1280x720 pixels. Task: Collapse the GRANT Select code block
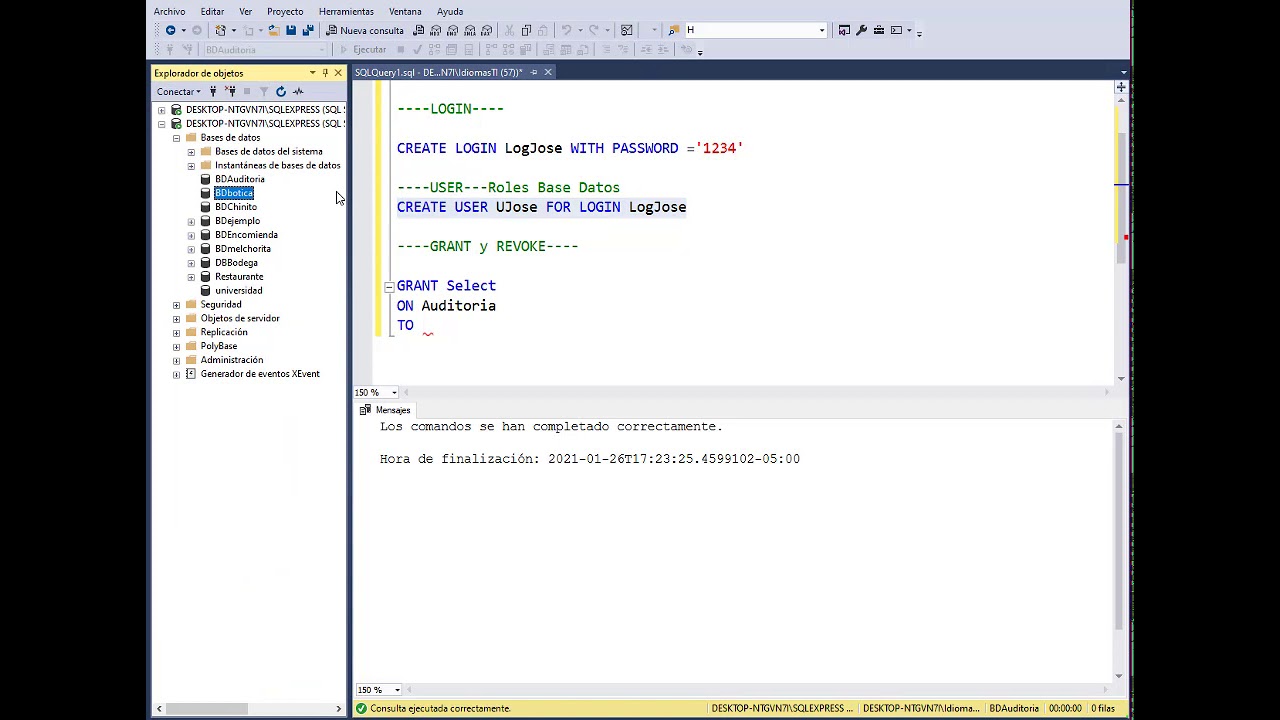[389, 286]
